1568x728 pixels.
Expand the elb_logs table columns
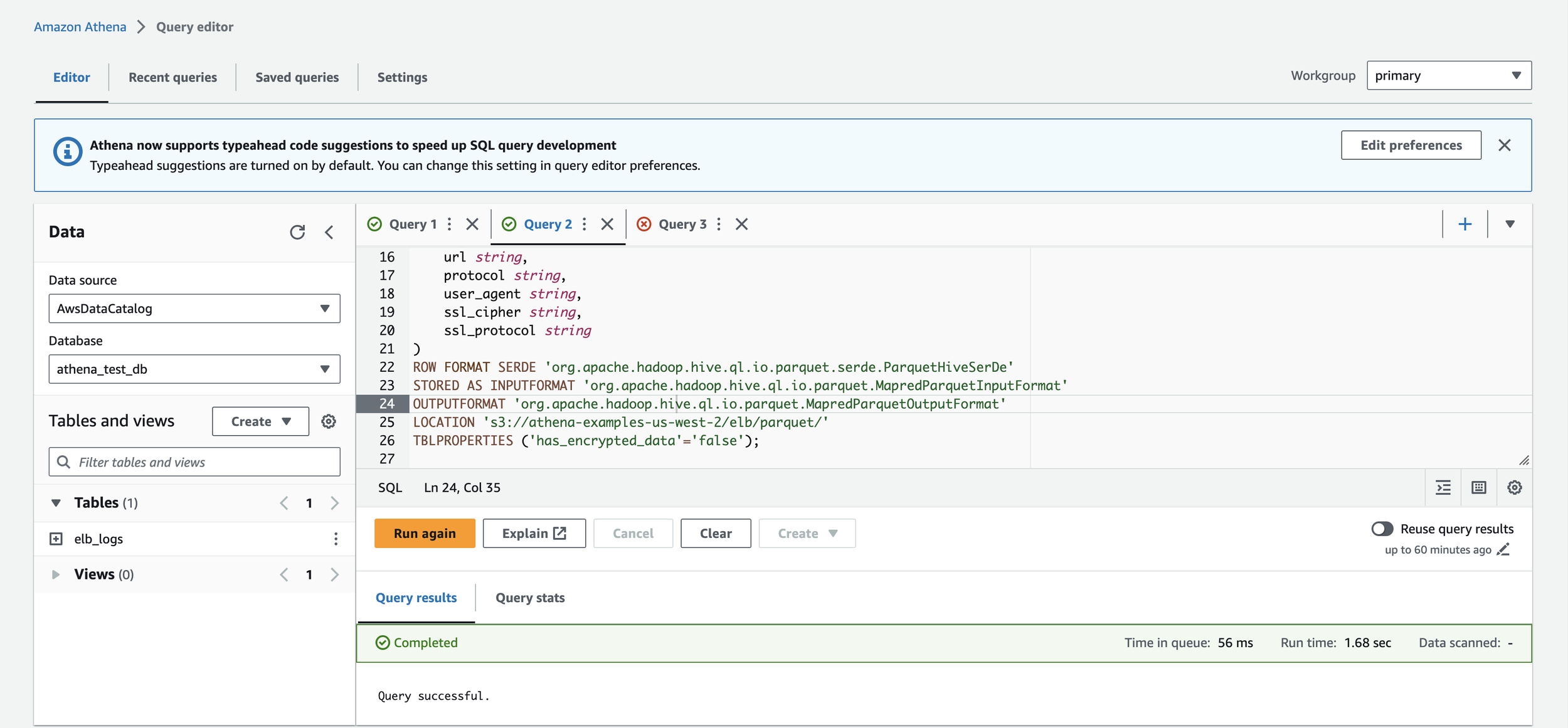[x=56, y=539]
